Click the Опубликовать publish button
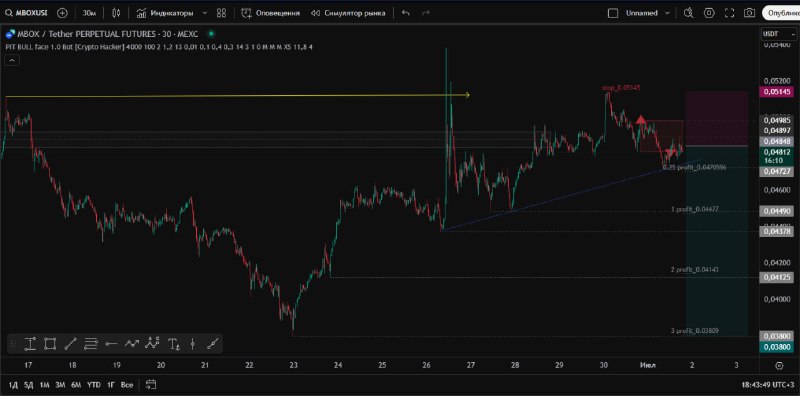Viewport: 800px width, 396px height. pos(781,13)
